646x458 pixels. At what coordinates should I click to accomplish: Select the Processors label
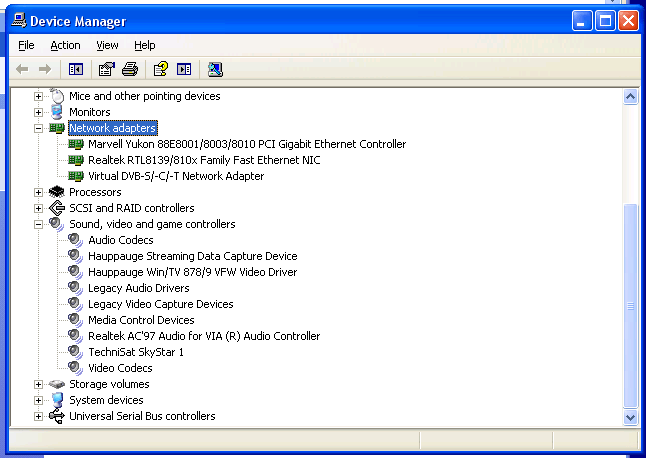coord(95,192)
